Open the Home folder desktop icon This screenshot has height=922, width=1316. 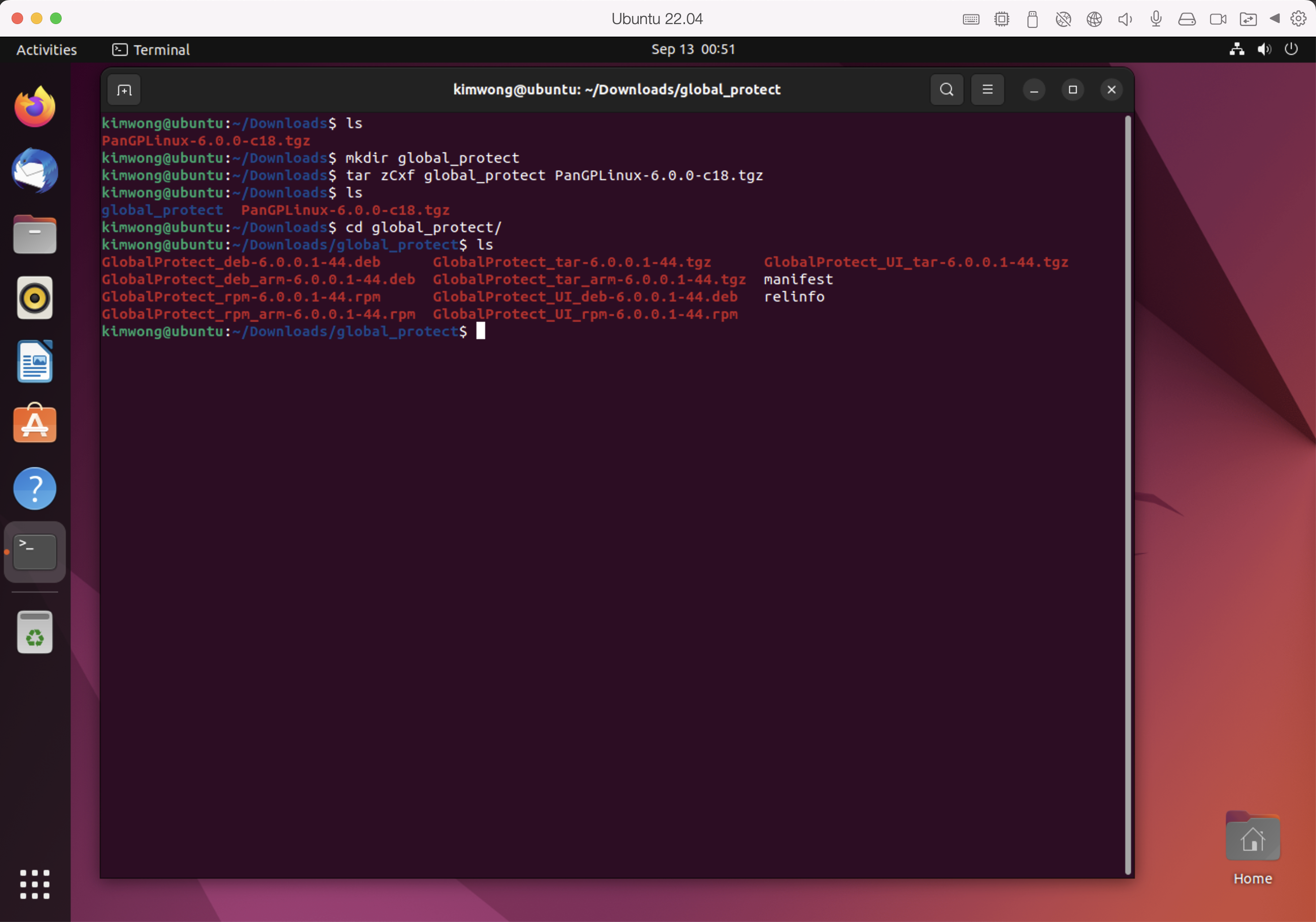pos(1253,848)
